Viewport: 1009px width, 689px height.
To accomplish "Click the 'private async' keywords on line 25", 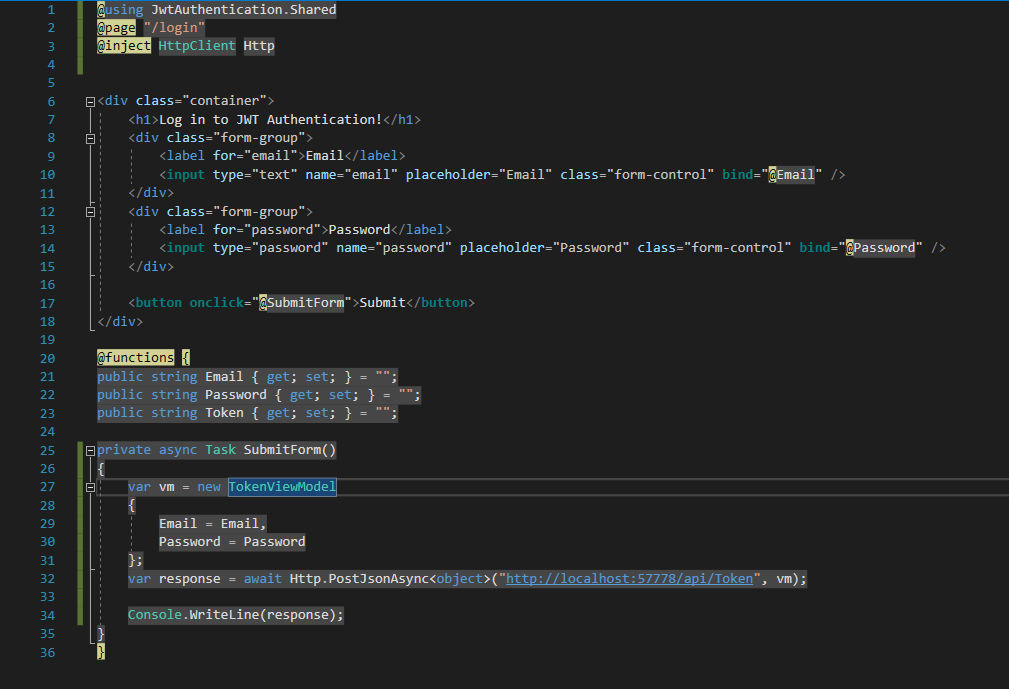I will [x=147, y=449].
